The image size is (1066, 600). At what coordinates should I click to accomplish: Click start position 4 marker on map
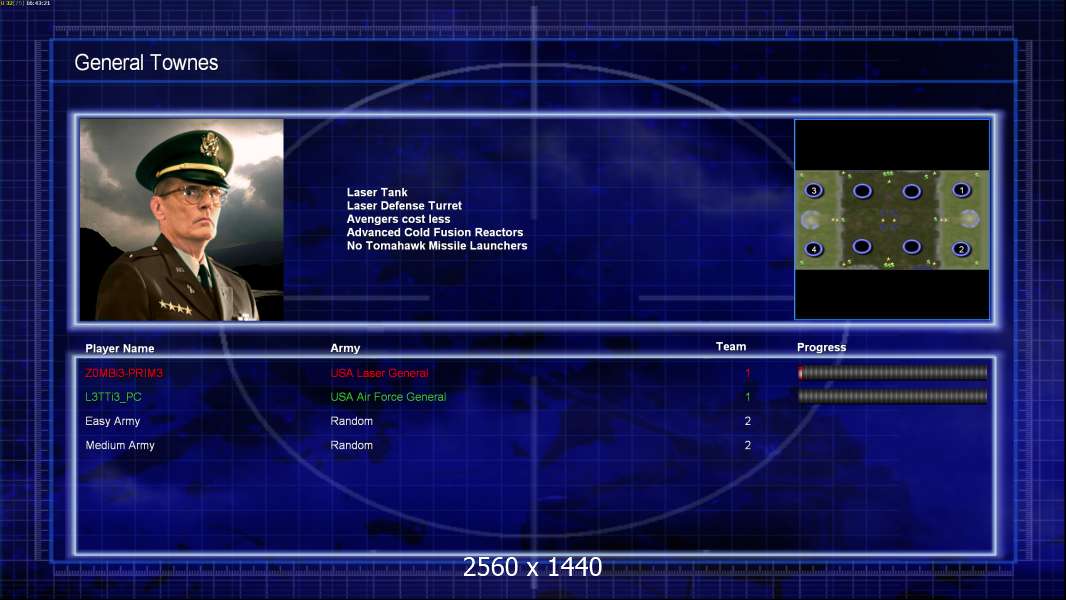814,249
